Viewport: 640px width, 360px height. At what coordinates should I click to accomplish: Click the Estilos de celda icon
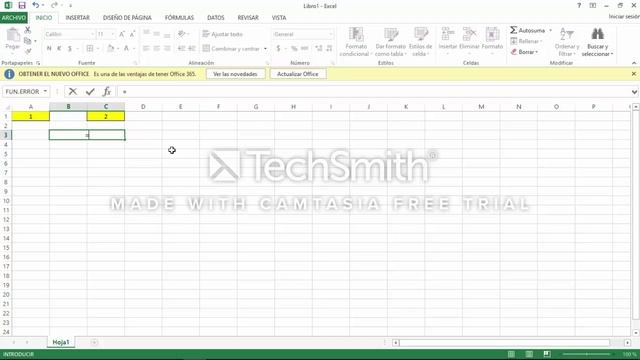tap(420, 34)
